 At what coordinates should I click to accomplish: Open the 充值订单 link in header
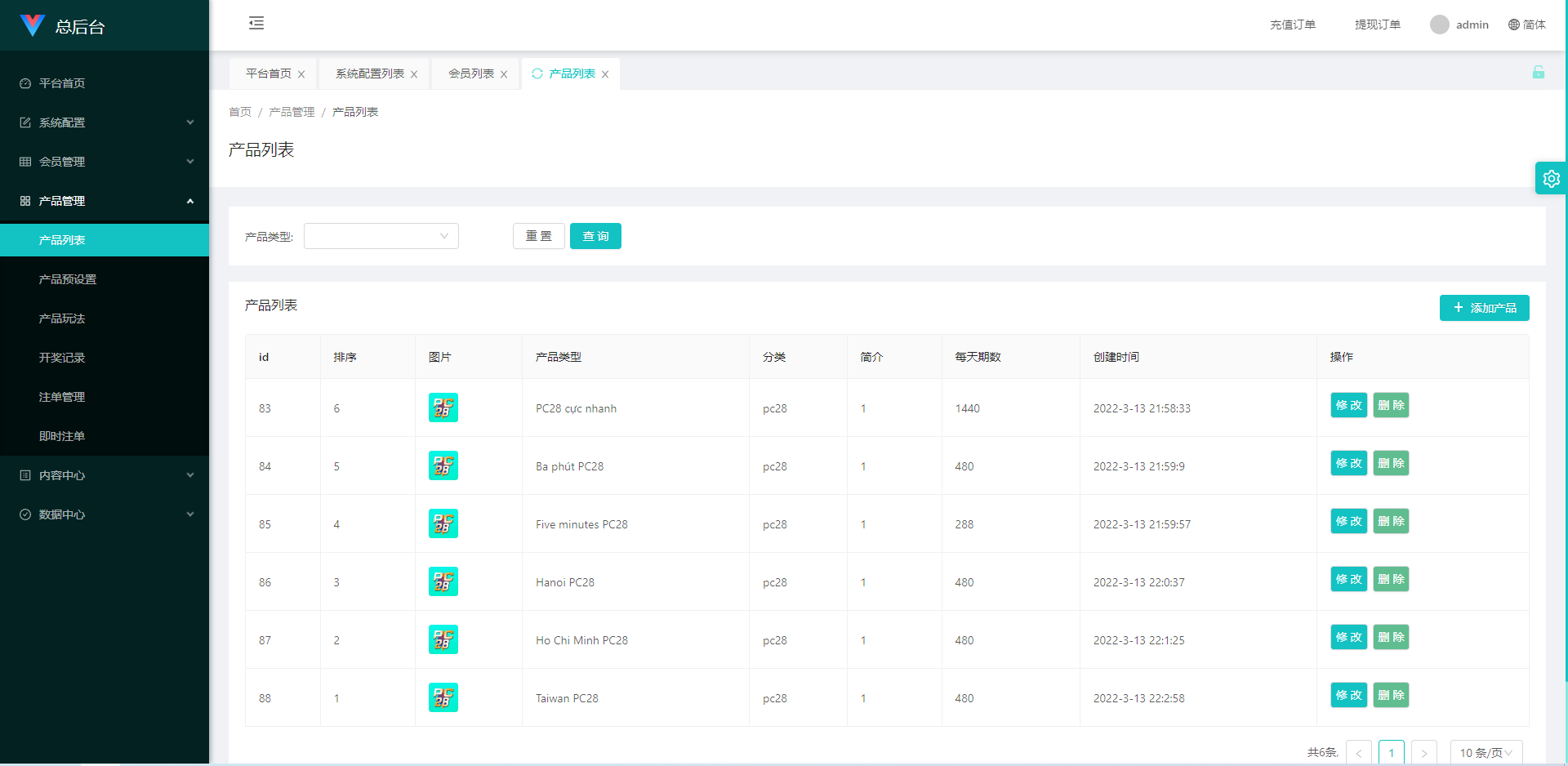point(1292,24)
